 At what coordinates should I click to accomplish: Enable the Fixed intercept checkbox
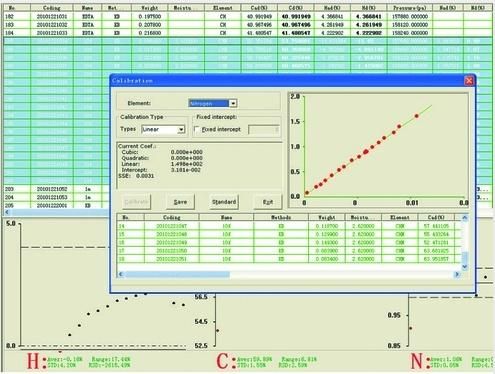coord(197,129)
